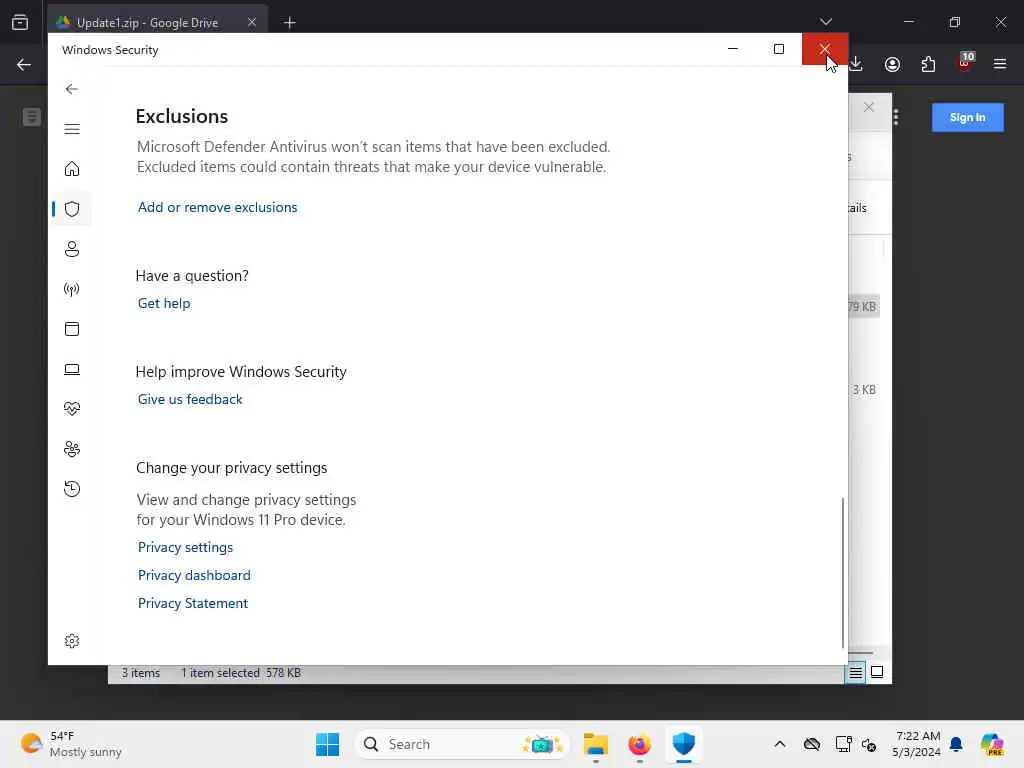Open a new browser tab
Image resolution: width=1024 pixels, height=768 pixels.
(290, 23)
